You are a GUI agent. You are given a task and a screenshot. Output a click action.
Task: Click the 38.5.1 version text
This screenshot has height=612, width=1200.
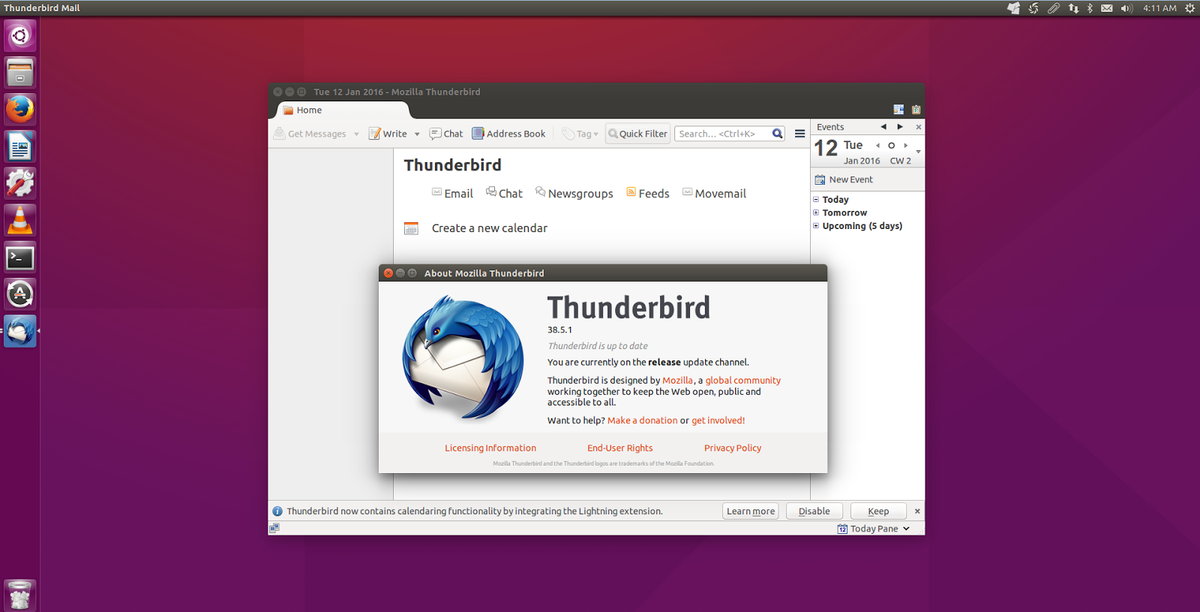[559, 329]
